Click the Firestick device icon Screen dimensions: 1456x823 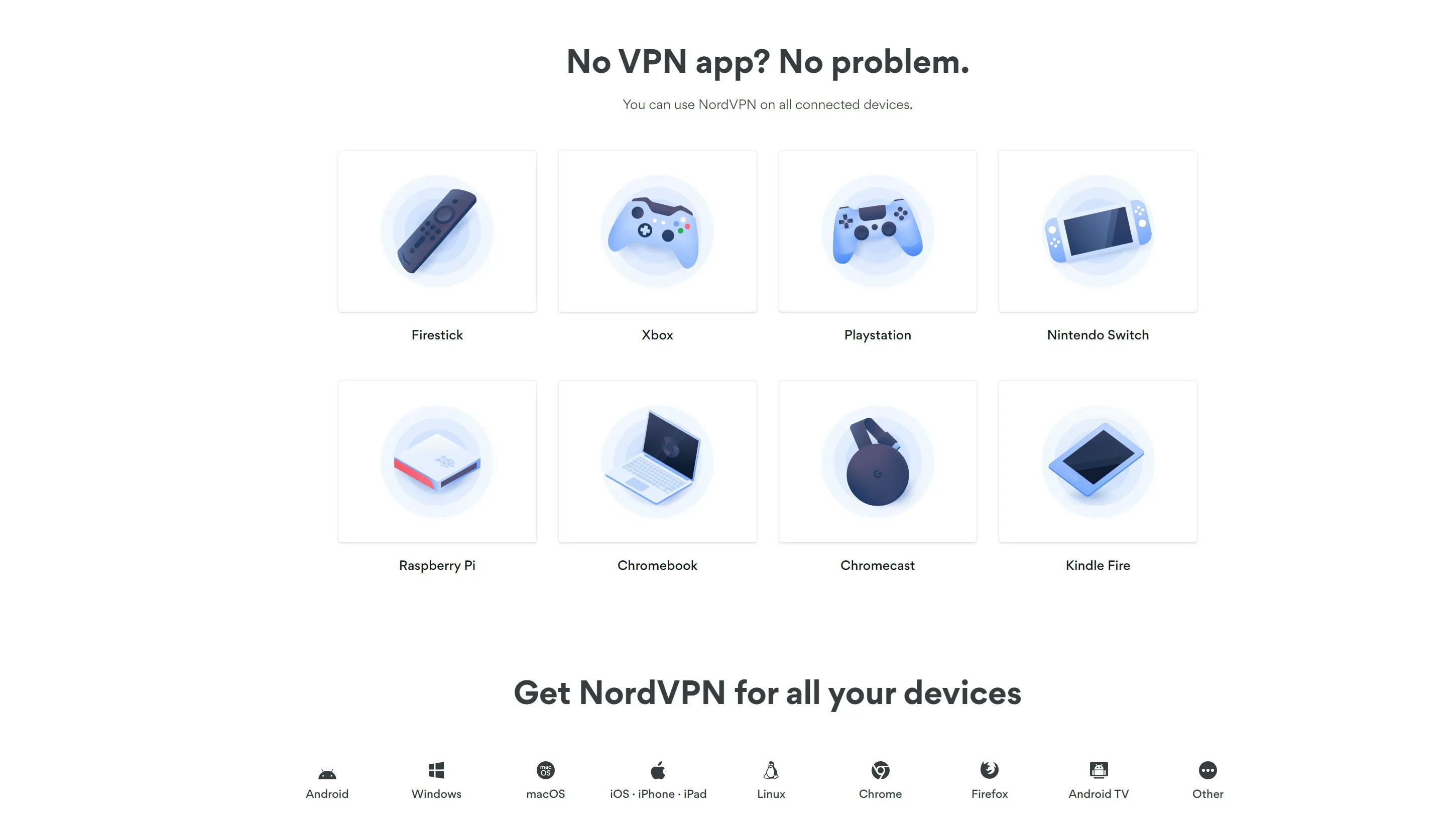(437, 231)
